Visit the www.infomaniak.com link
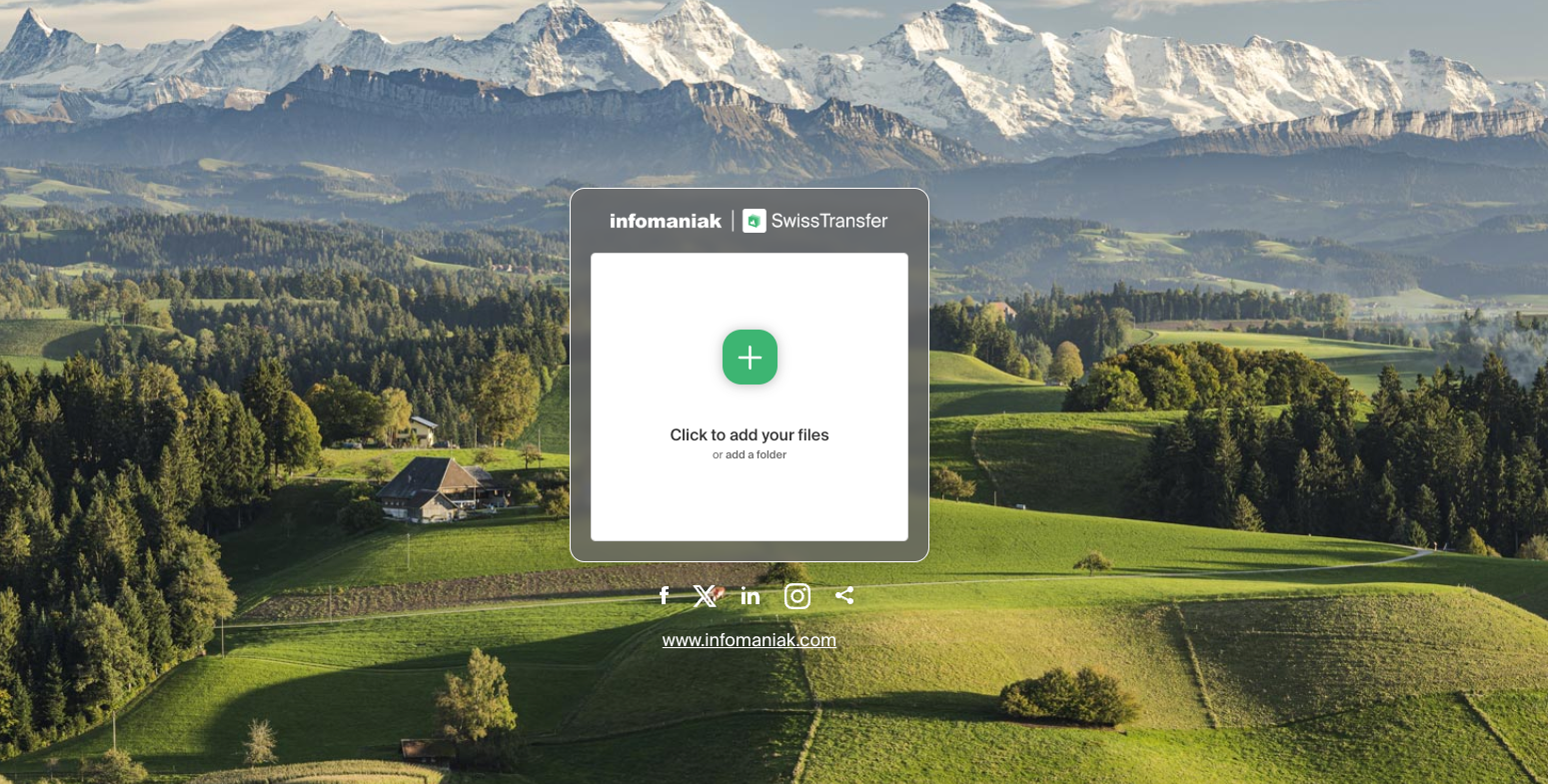This screenshot has height=784, width=1548. click(749, 640)
